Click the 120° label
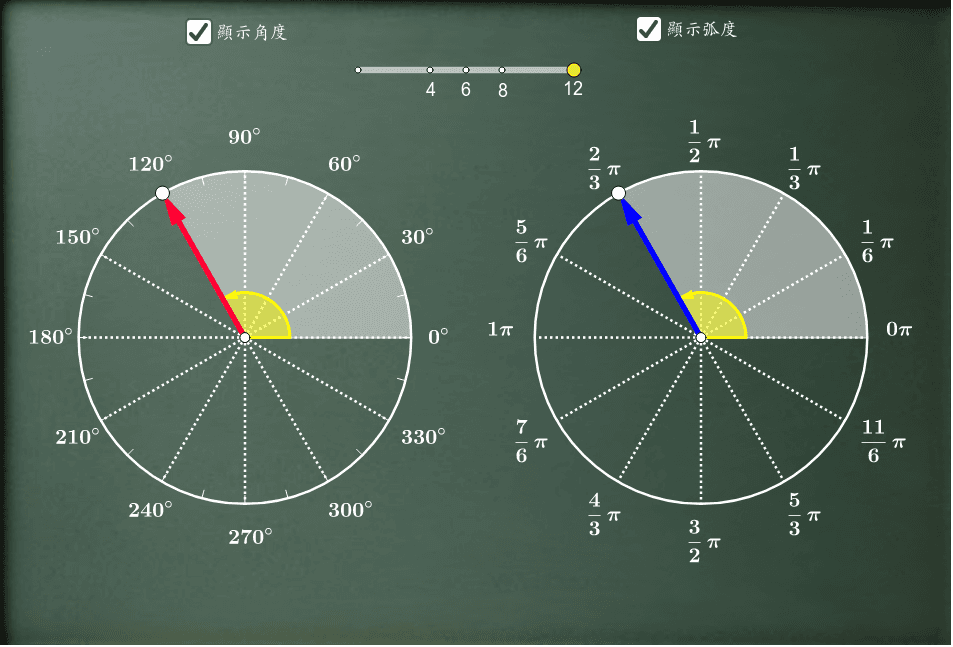The image size is (953, 647). pyautogui.click(x=150, y=163)
